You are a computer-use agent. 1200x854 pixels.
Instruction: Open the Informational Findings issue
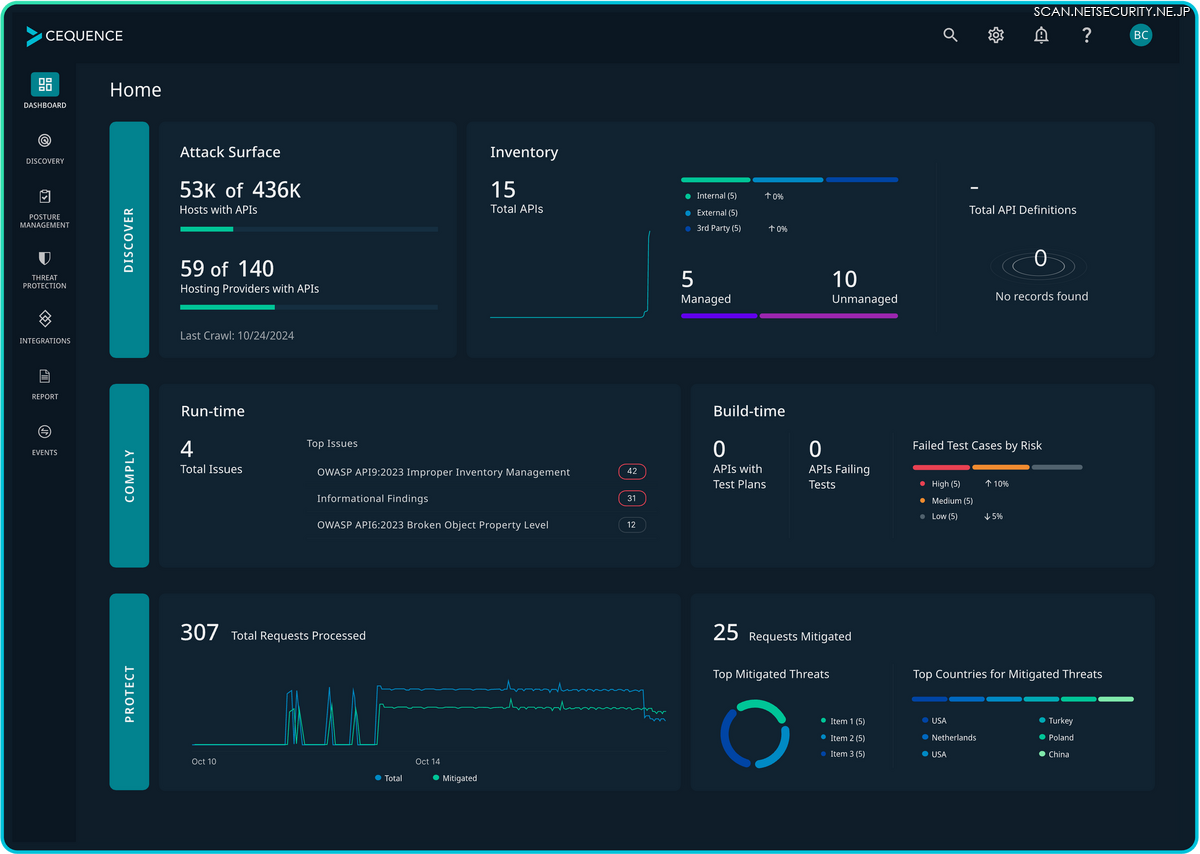point(372,498)
